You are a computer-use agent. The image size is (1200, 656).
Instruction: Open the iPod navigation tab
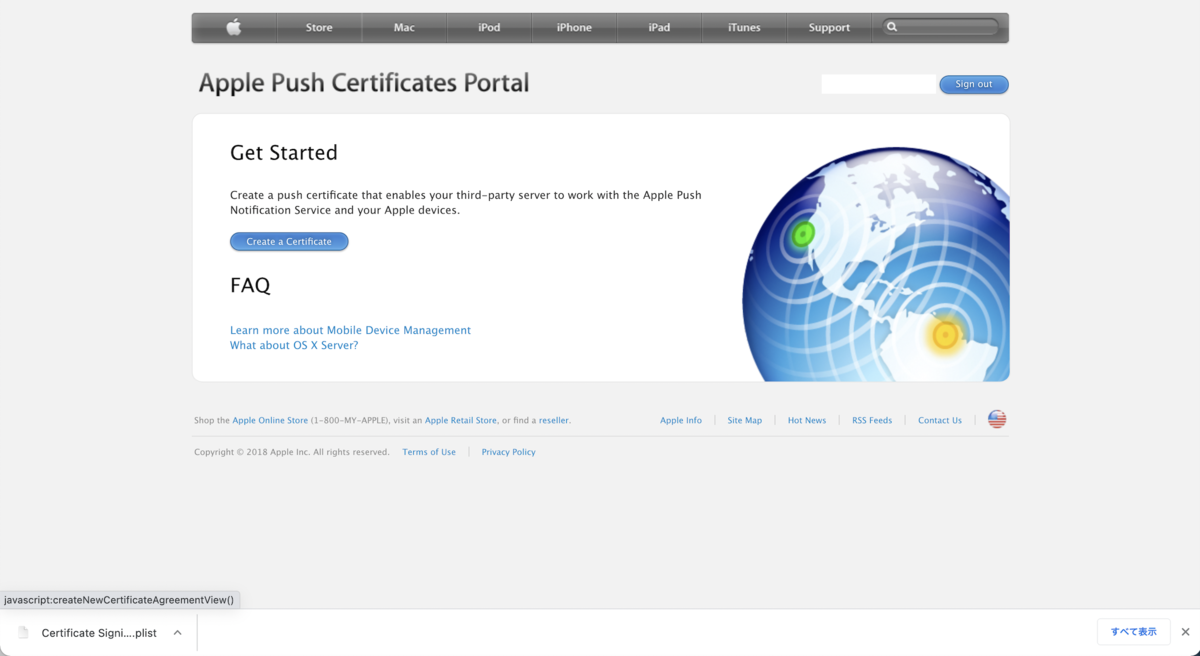pos(489,28)
